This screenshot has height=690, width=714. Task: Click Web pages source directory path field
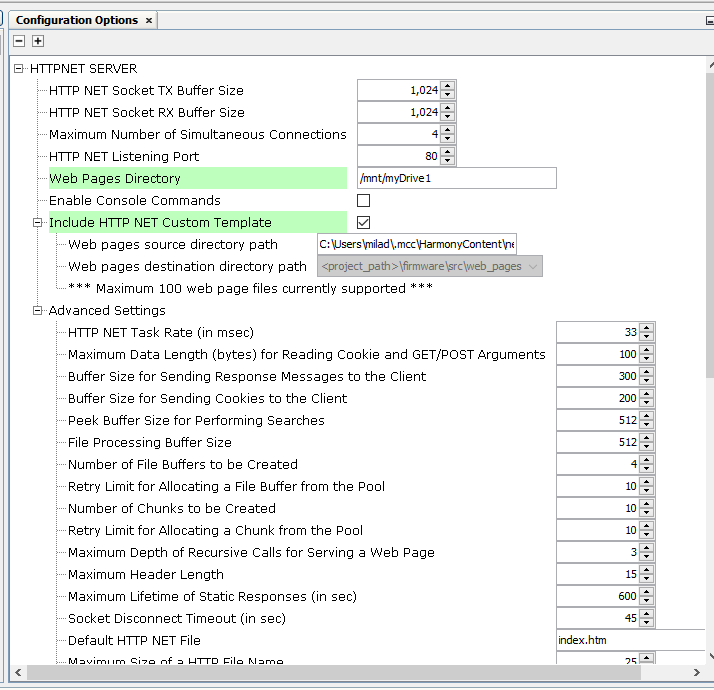click(x=416, y=245)
